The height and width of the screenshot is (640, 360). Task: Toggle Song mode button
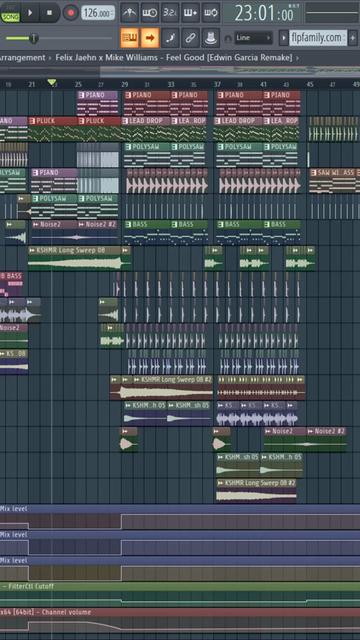(x=10, y=16)
